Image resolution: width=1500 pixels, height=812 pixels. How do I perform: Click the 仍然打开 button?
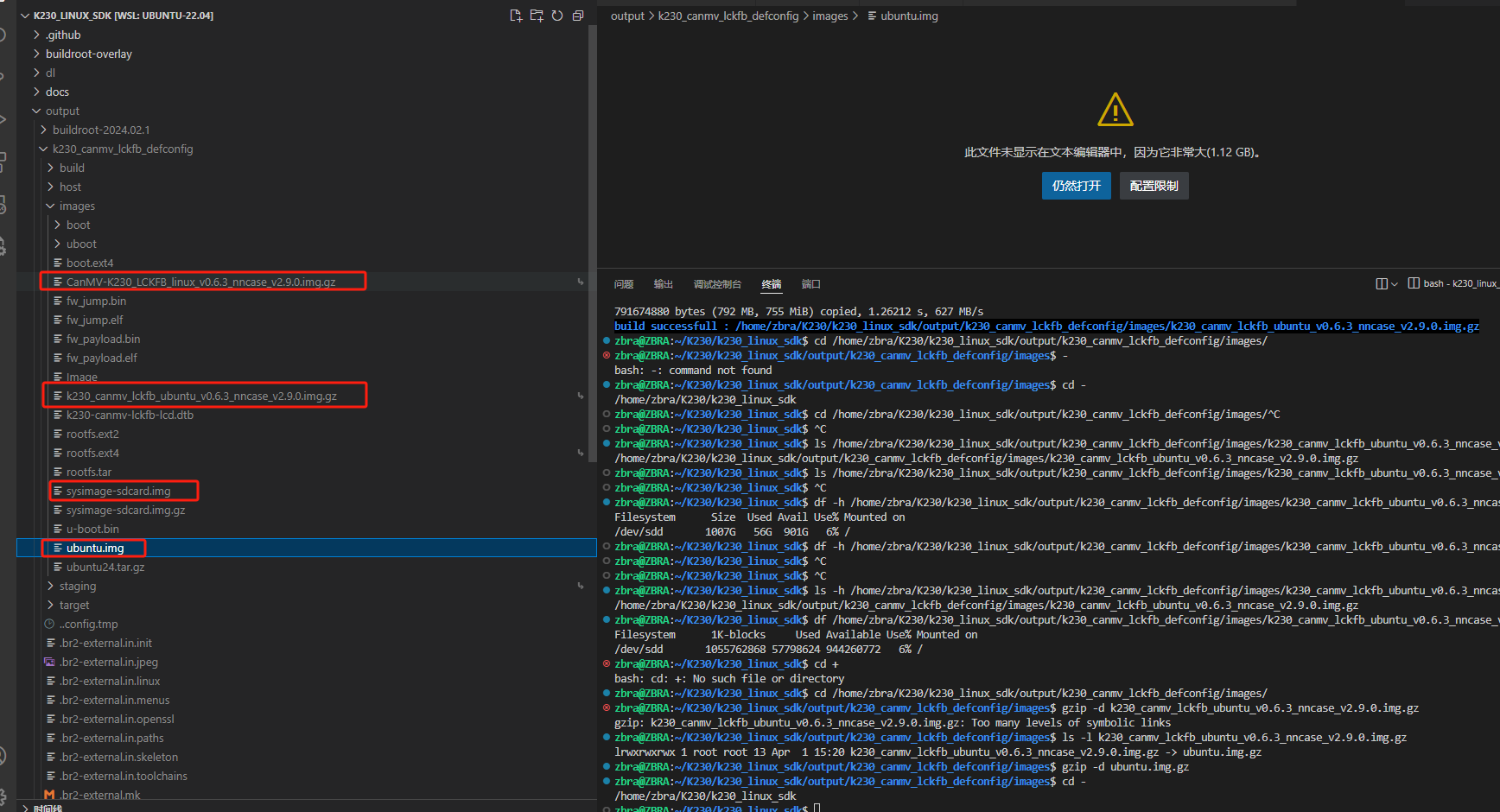1077,186
